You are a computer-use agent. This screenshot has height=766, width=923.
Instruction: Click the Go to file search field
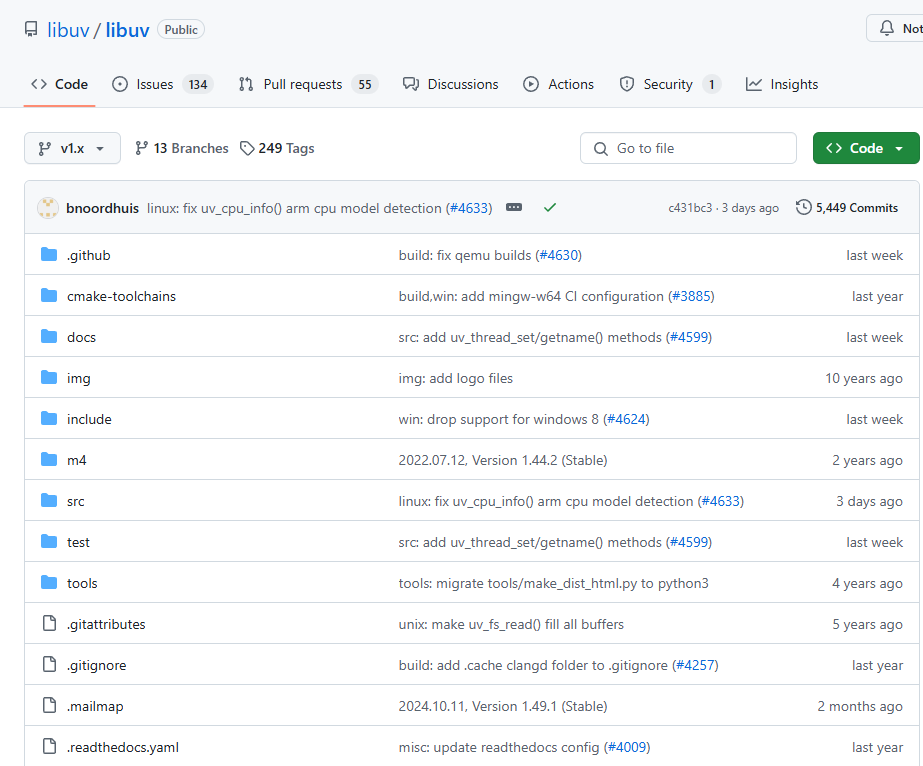click(688, 148)
